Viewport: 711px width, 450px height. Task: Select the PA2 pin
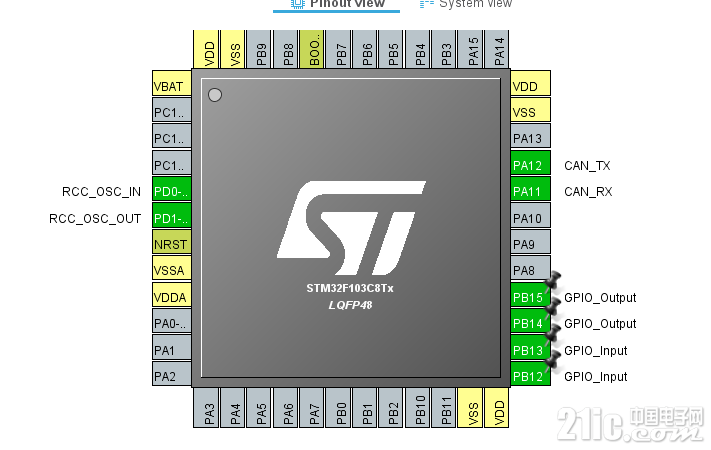coord(171,374)
